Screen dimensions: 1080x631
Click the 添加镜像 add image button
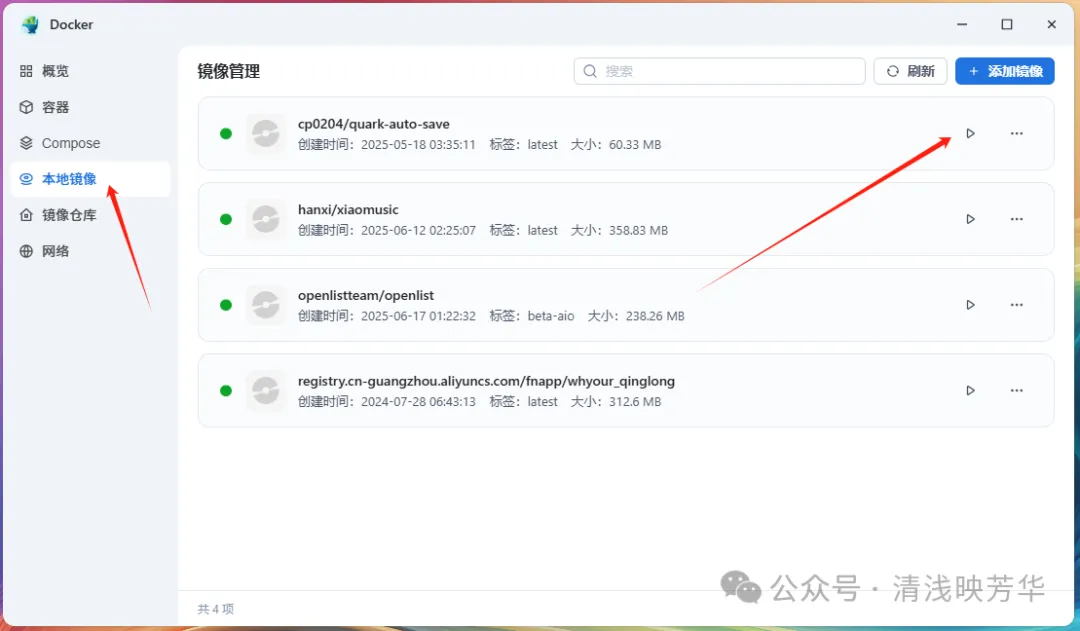click(1004, 71)
